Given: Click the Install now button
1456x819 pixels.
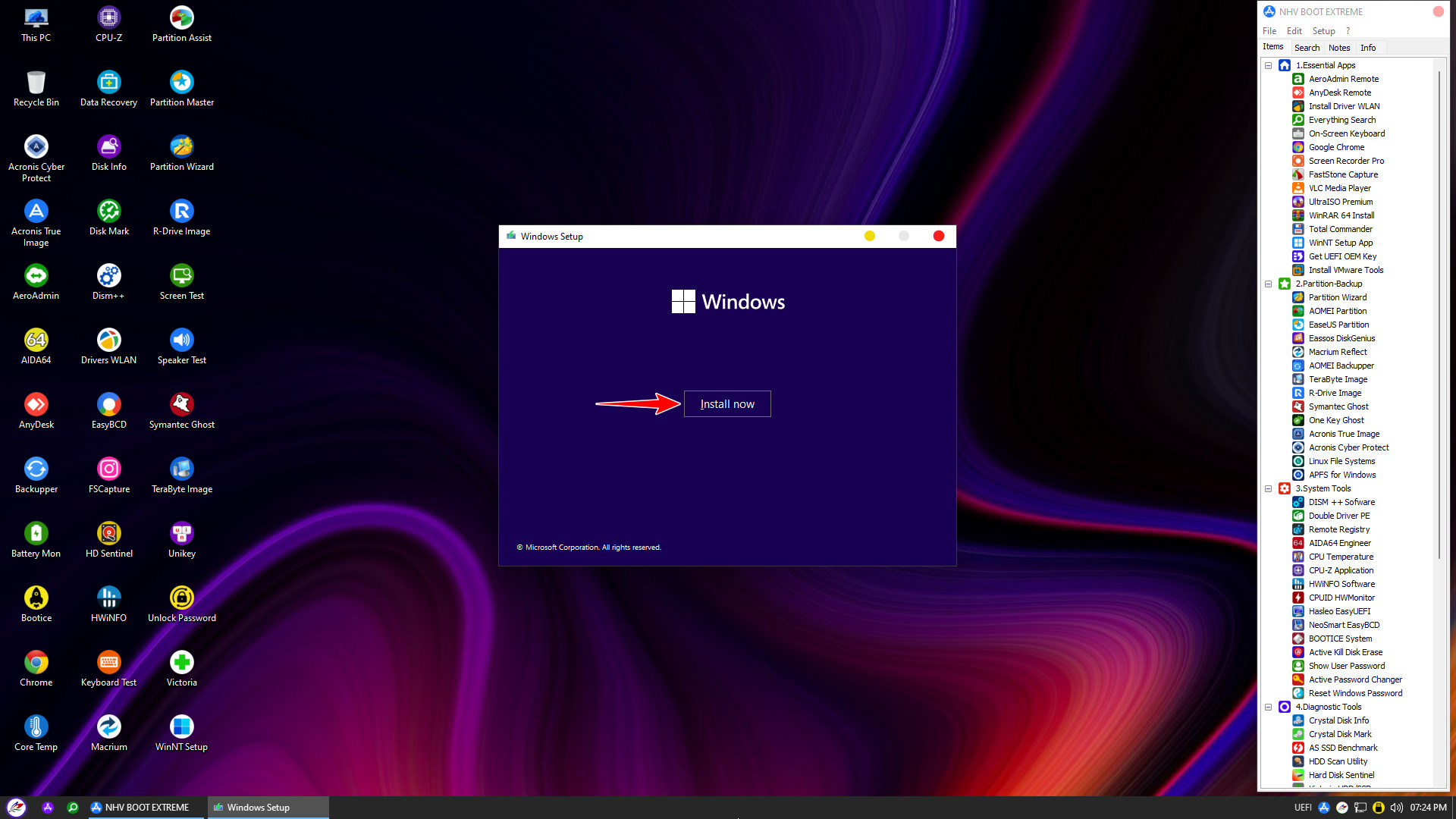Looking at the screenshot, I should point(726,404).
